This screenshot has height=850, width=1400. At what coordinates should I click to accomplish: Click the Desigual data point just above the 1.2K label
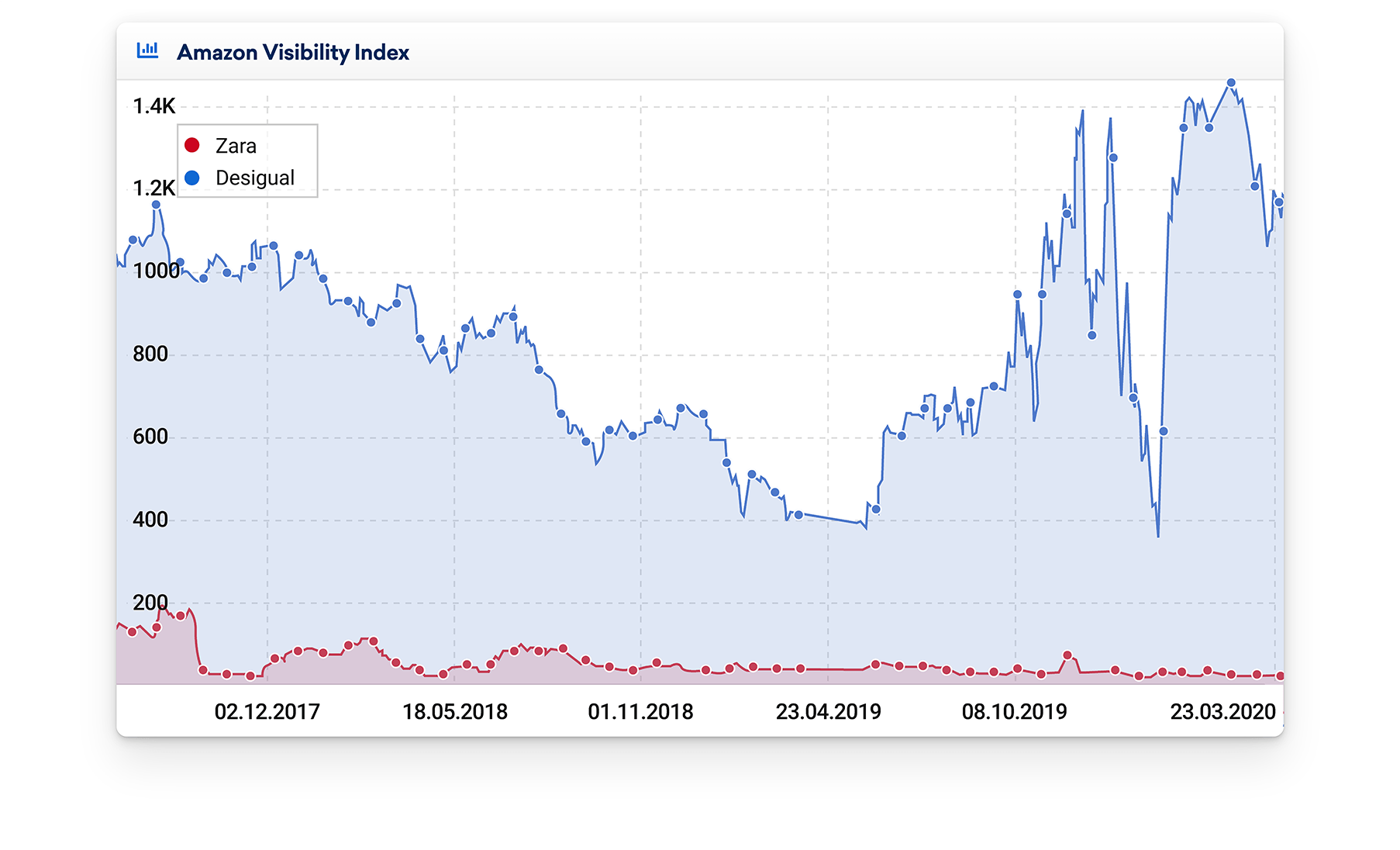(x=156, y=205)
